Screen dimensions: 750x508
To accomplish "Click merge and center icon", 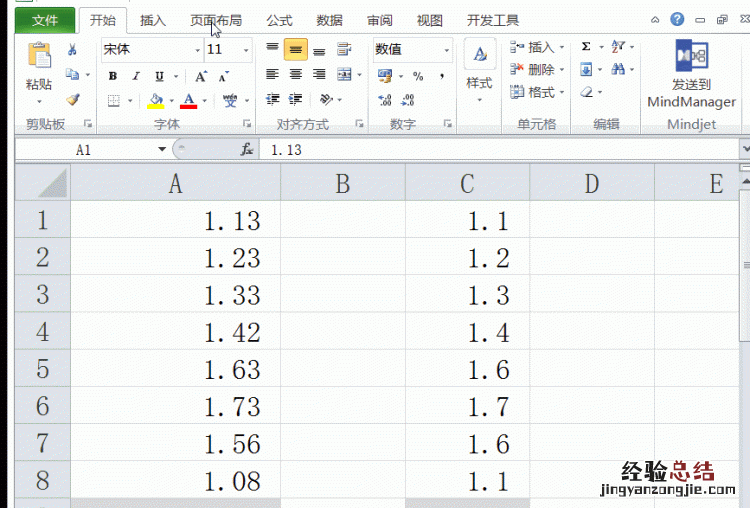I will point(344,74).
